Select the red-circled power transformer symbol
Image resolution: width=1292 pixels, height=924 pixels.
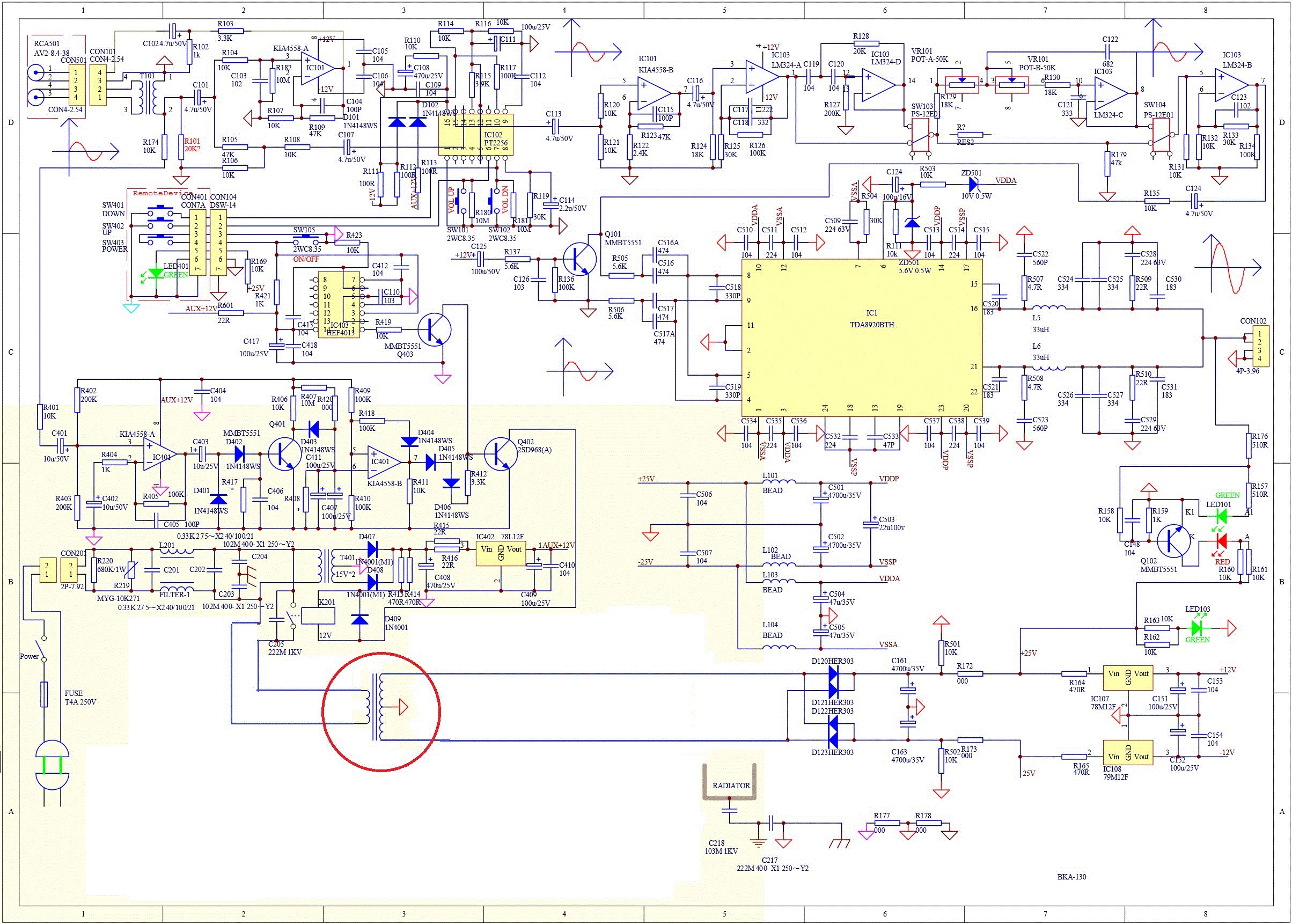(381, 711)
